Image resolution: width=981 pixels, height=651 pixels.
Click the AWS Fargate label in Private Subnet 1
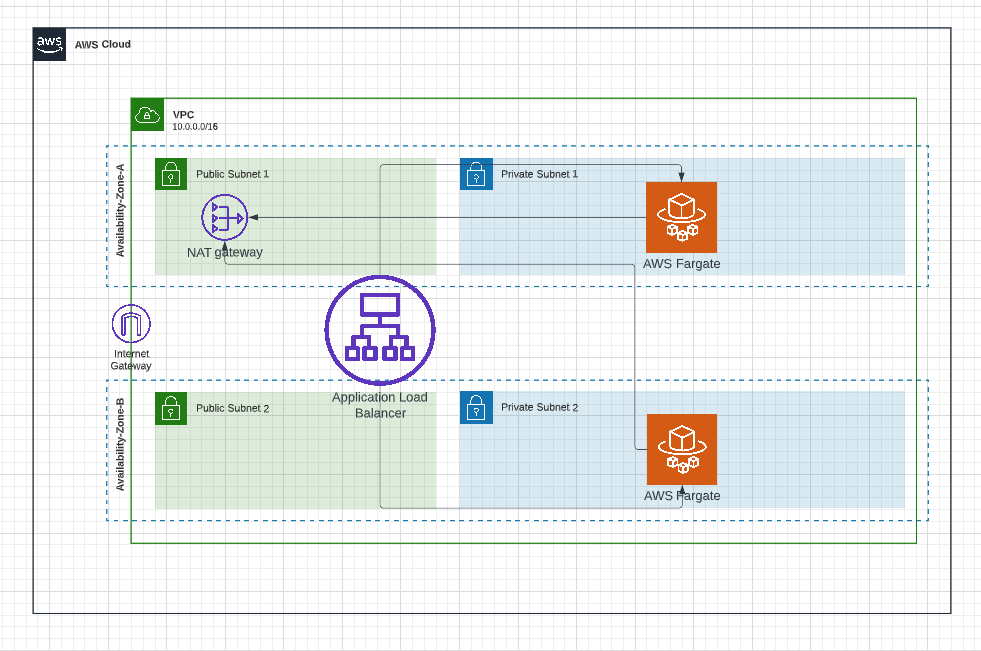click(x=682, y=263)
